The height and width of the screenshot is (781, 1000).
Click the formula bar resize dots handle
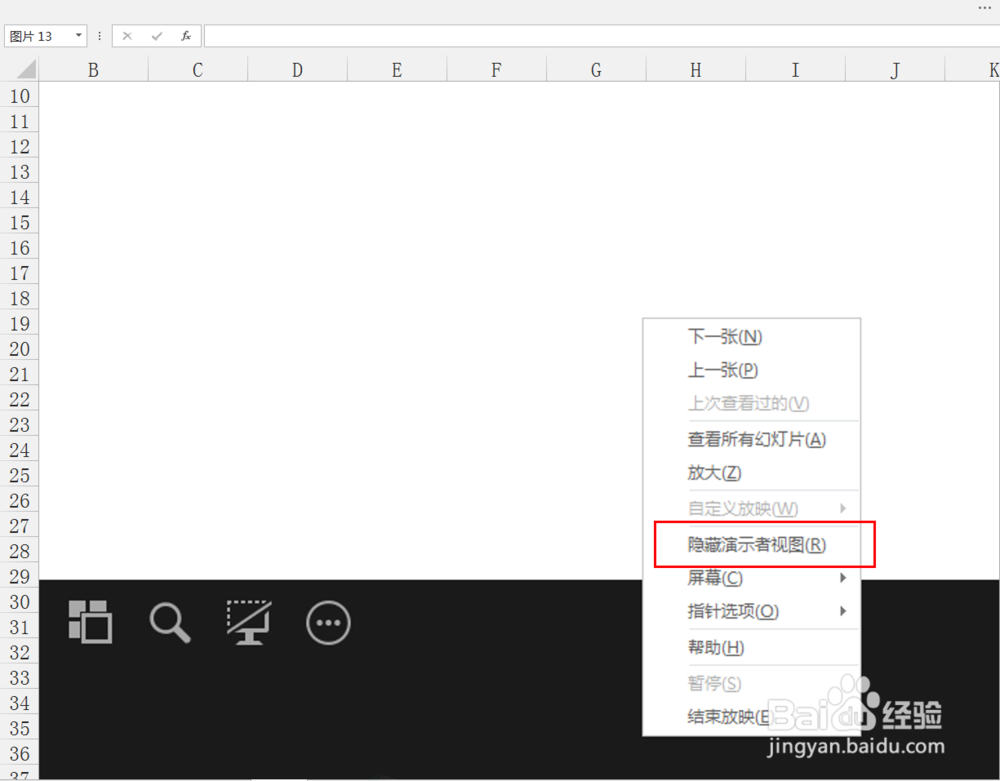tap(99, 36)
